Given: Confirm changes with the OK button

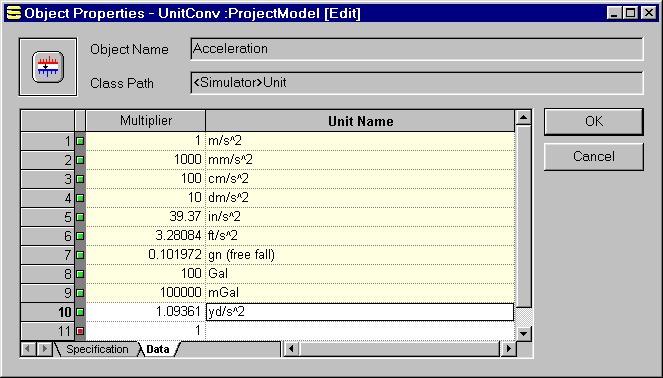Looking at the screenshot, I should pos(594,122).
